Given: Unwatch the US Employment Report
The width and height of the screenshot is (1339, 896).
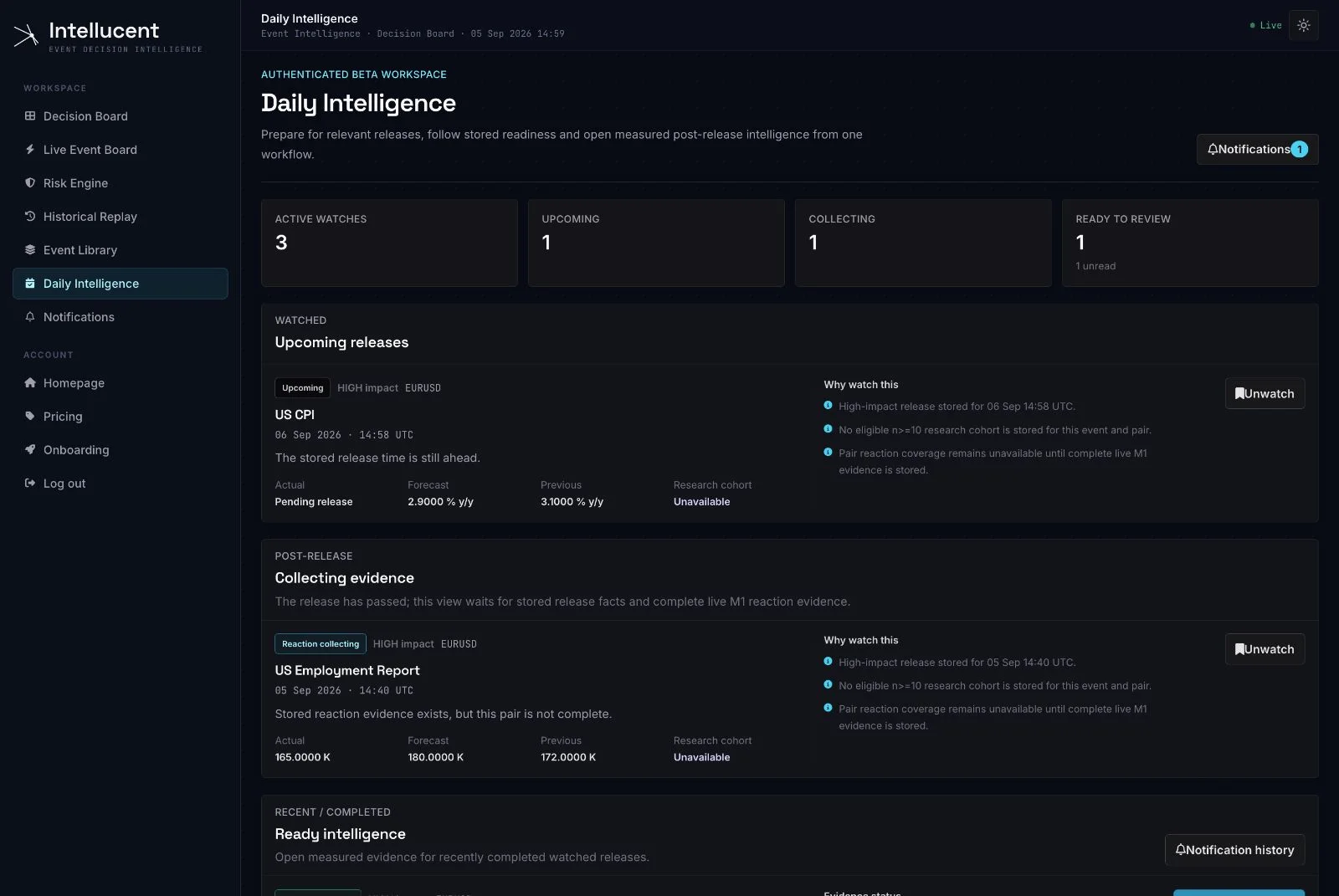Looking at the screenshot, I should click(1265, 649).
